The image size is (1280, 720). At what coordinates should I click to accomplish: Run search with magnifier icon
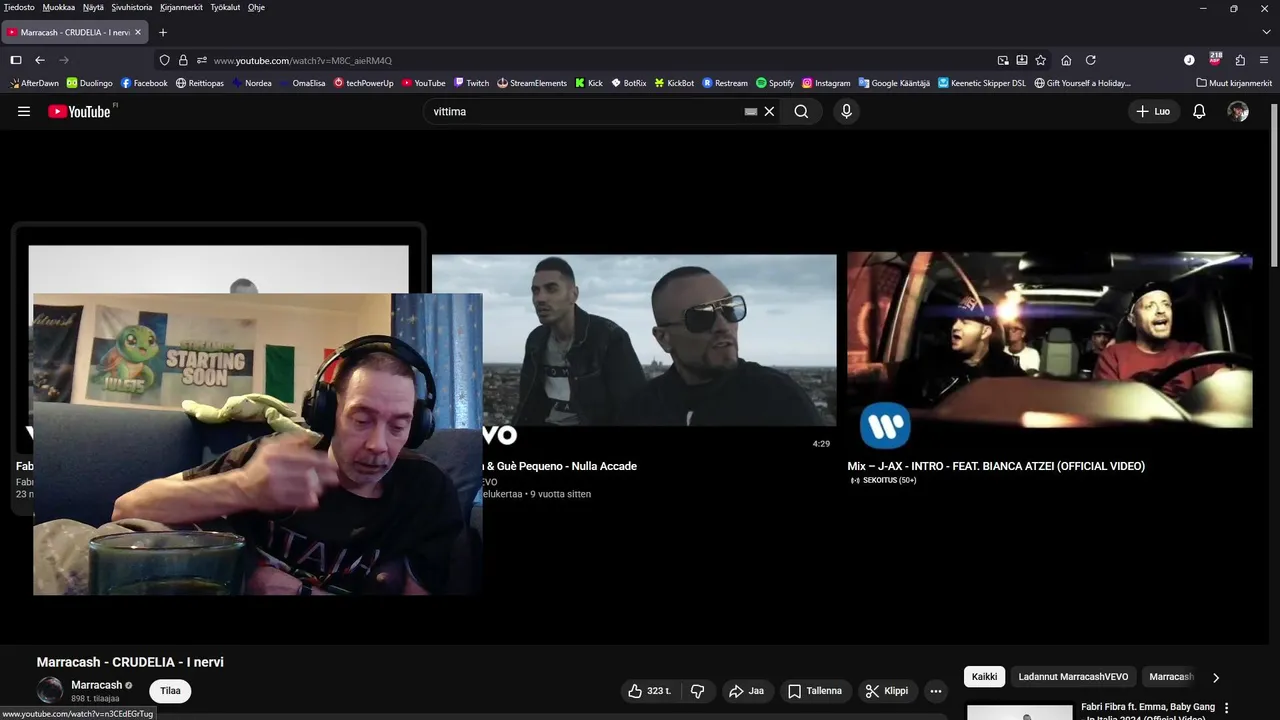[x=801, y=111]
